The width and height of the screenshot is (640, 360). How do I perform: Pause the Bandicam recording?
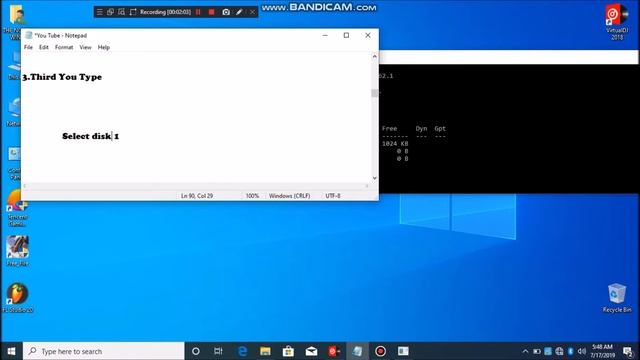(198, 12)
